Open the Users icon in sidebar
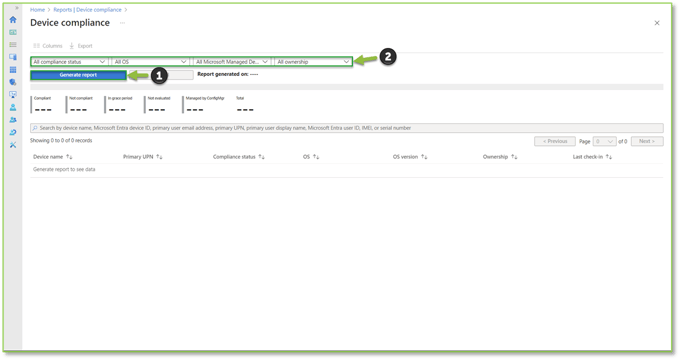 [13, 107]
